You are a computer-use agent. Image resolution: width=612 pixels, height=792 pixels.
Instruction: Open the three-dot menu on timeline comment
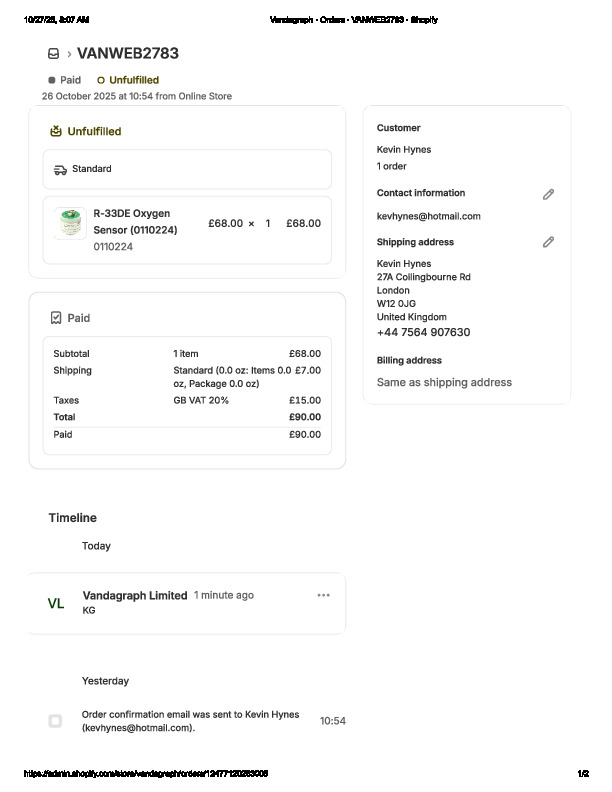tap(323, 595)
